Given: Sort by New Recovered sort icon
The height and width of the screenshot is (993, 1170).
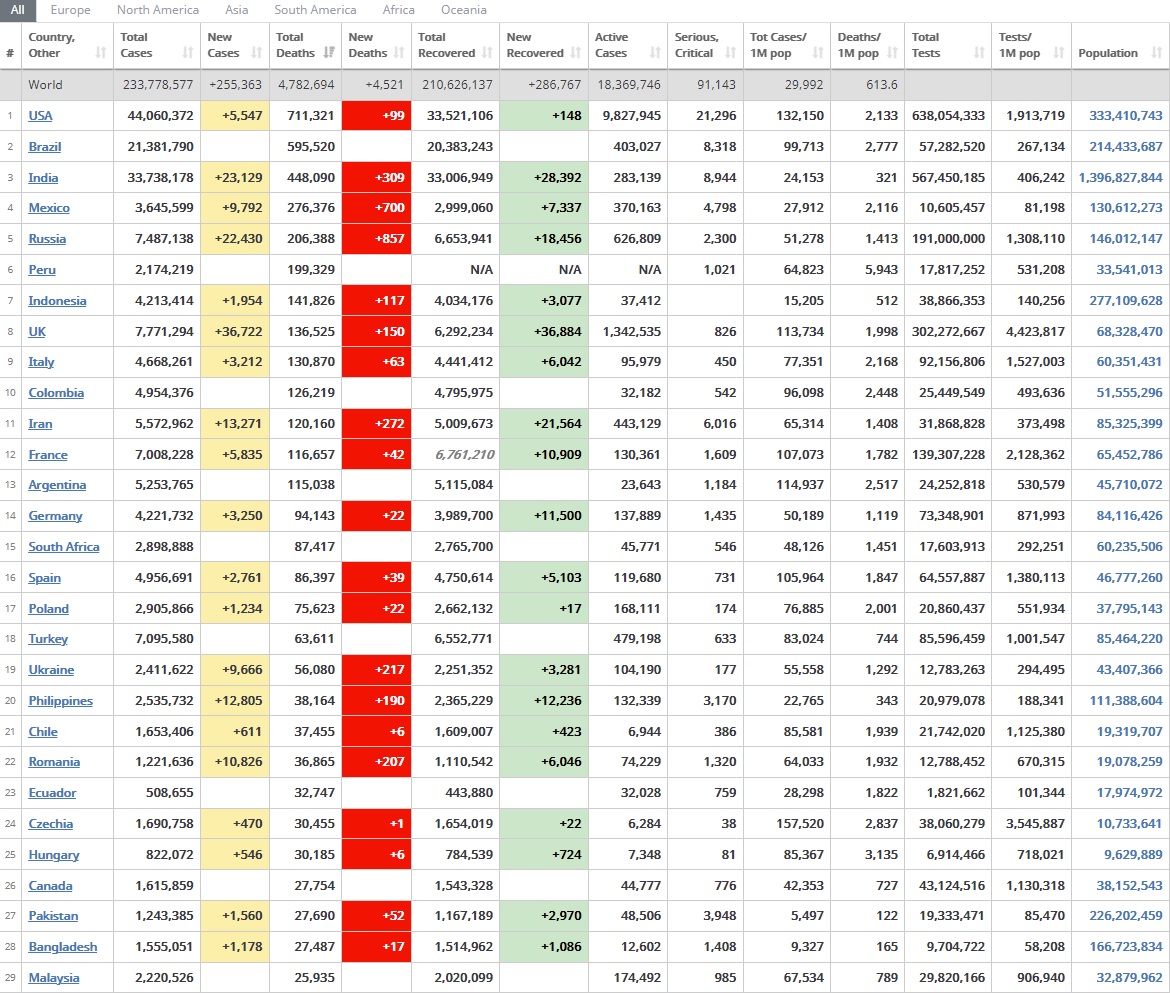Looking at the screenshot, I should (x=575, y=53).
